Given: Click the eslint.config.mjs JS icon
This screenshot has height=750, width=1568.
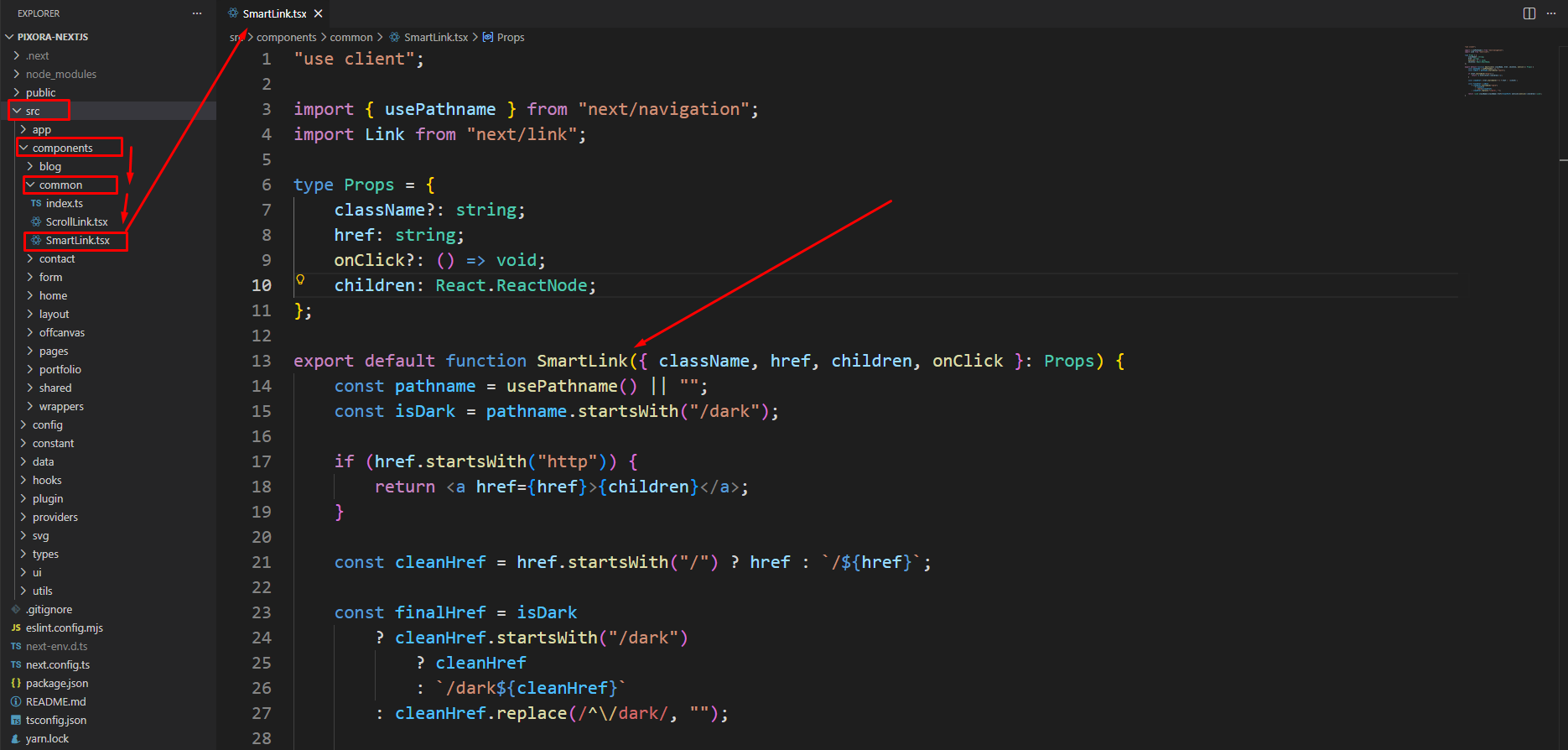Looking at the screenshot, I should click(16, 628).
